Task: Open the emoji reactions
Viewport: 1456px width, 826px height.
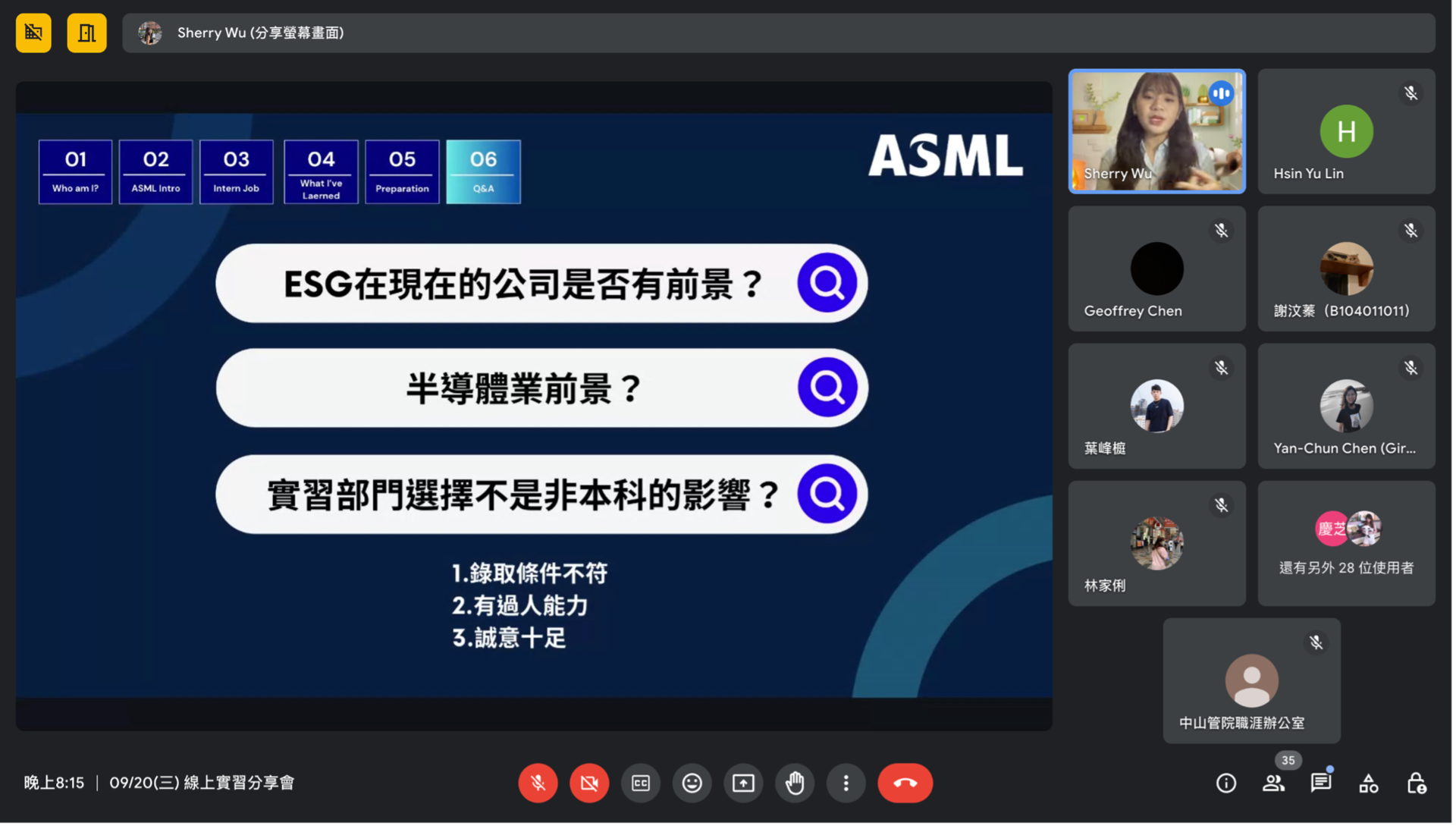Action: pyautogui.click(x=694, y=785)
